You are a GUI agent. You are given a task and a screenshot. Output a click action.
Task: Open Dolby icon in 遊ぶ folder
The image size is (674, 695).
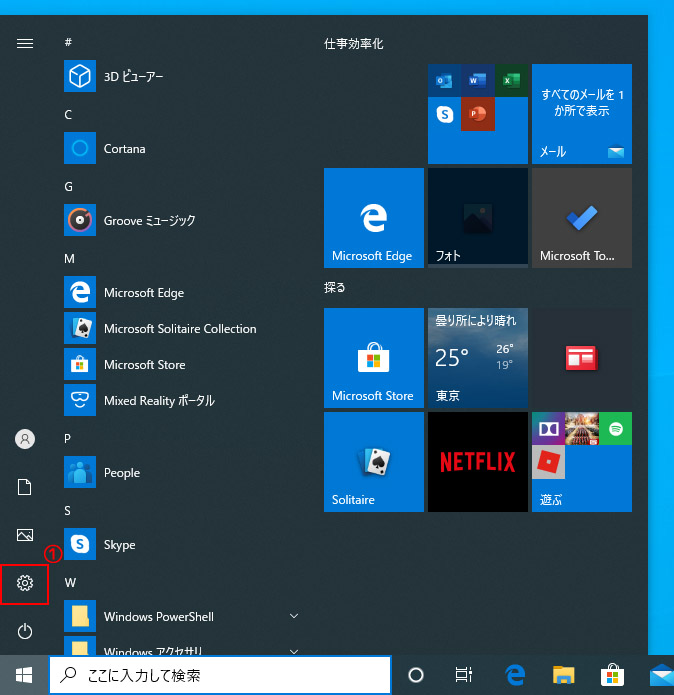[549, 429]
